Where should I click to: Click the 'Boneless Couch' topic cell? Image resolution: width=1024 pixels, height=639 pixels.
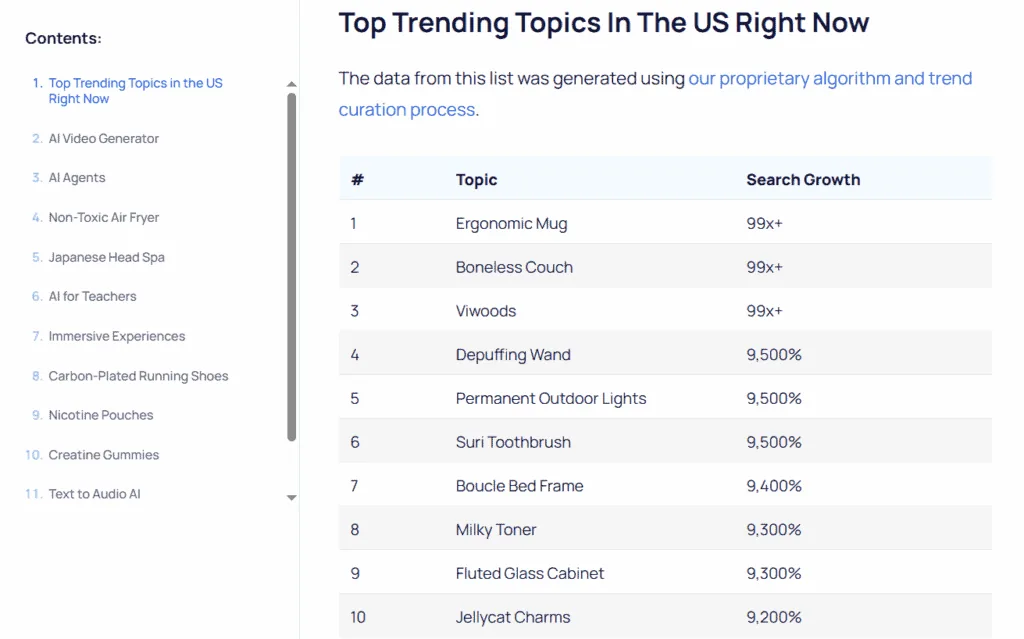click(514, 267)
